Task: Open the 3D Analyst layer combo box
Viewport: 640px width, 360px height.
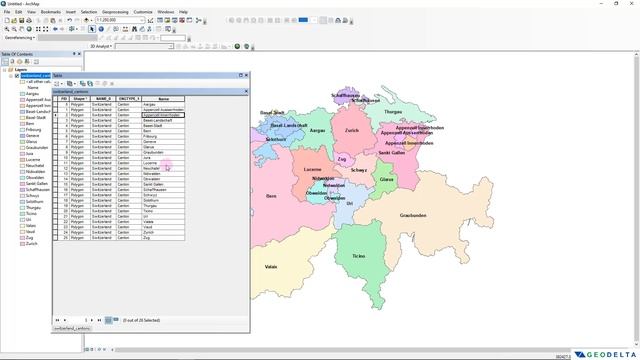Action: (144, 47)
